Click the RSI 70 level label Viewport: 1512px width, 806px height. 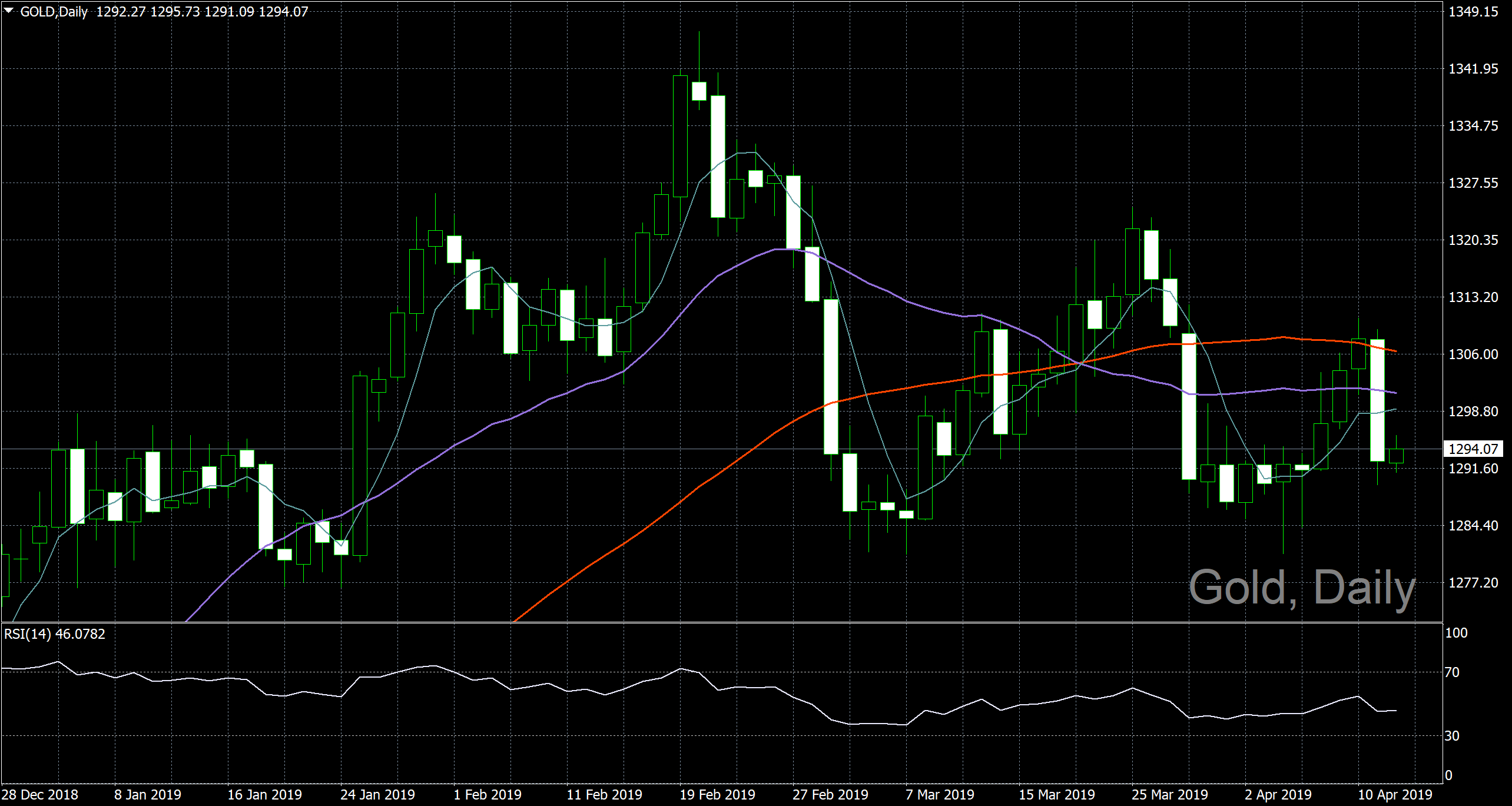click(1452, 672)
